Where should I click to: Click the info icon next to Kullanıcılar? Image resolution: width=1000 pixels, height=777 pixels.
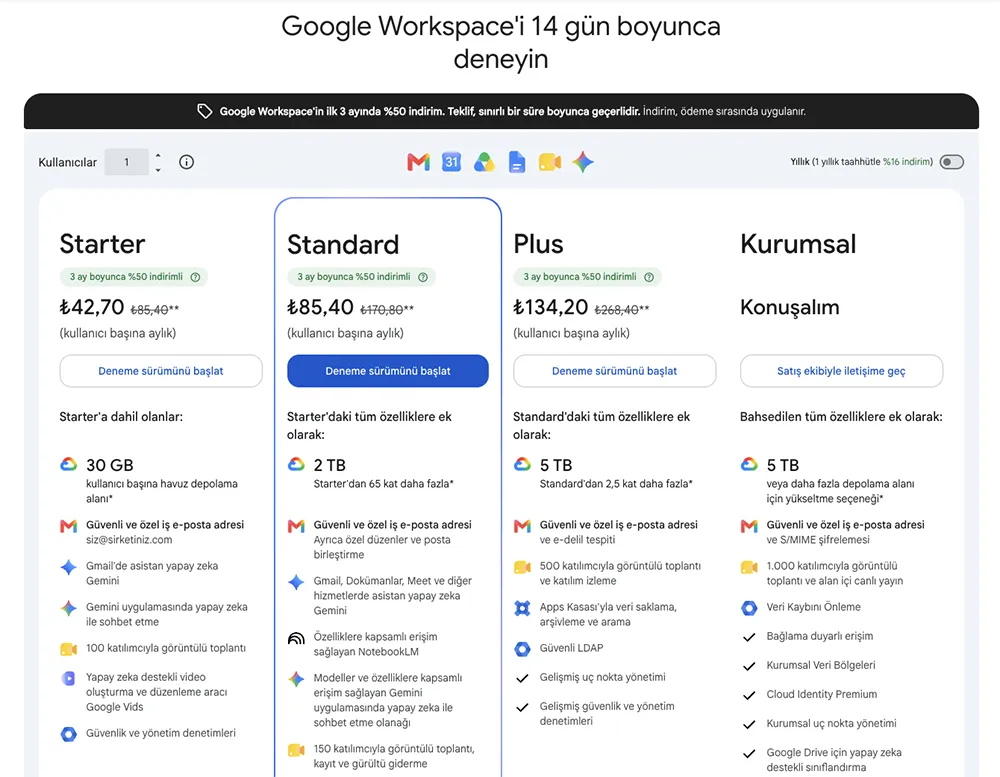[186, 162]
